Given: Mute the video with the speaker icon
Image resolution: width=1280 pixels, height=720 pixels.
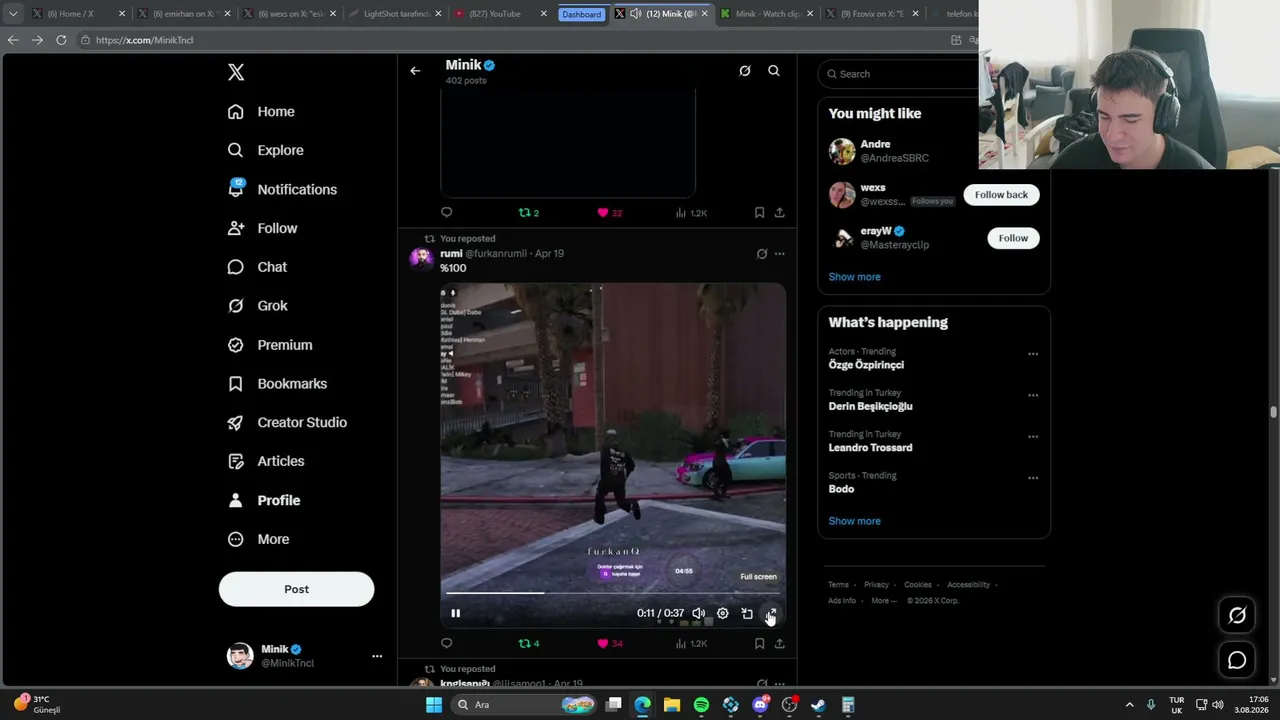Looking at the screenshot, I should point(699,614).
